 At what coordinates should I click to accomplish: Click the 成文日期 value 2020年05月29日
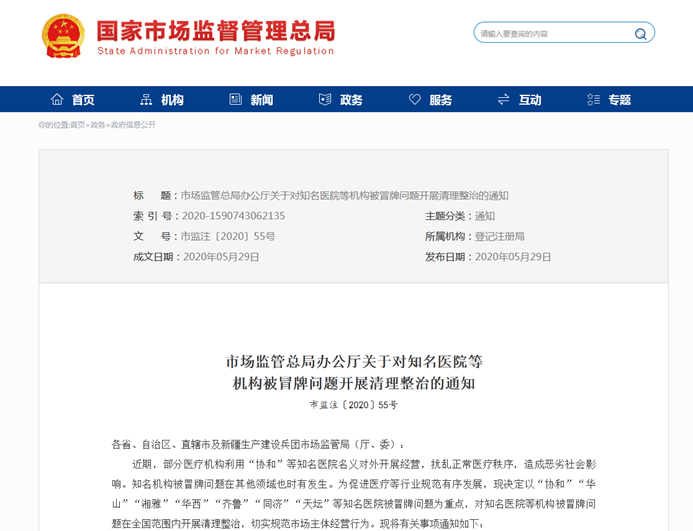tap(221, 257)
